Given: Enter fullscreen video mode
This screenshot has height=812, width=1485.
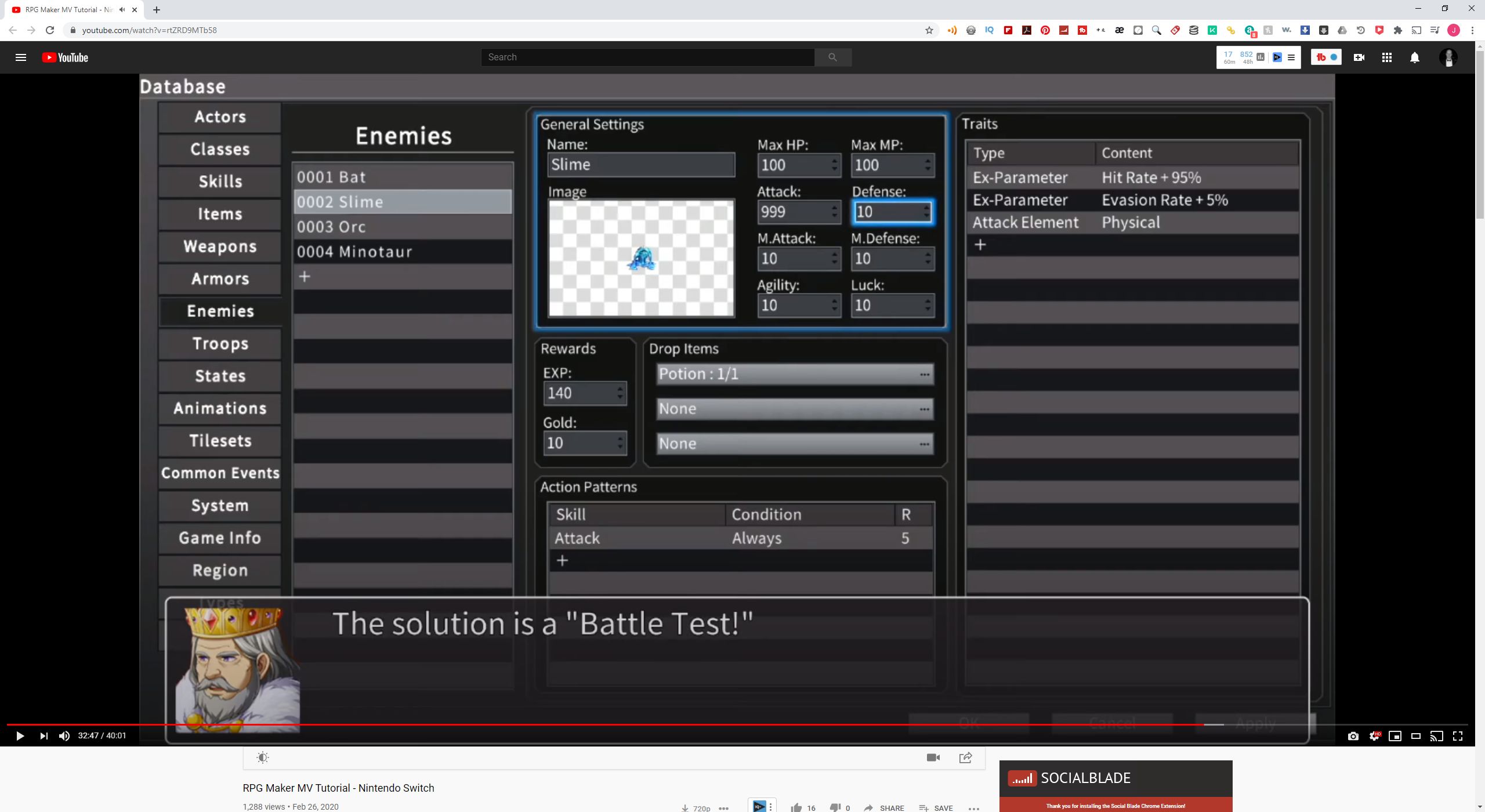Looking at the screenshot, I should tap(1458, 736).
